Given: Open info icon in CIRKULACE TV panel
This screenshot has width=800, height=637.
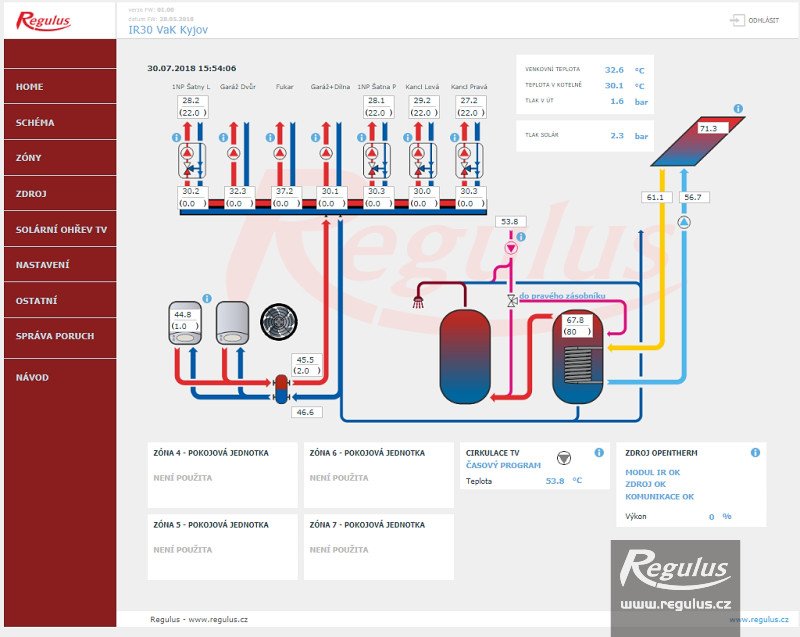Looking at the screenshot, I should (x=599, y=452).
